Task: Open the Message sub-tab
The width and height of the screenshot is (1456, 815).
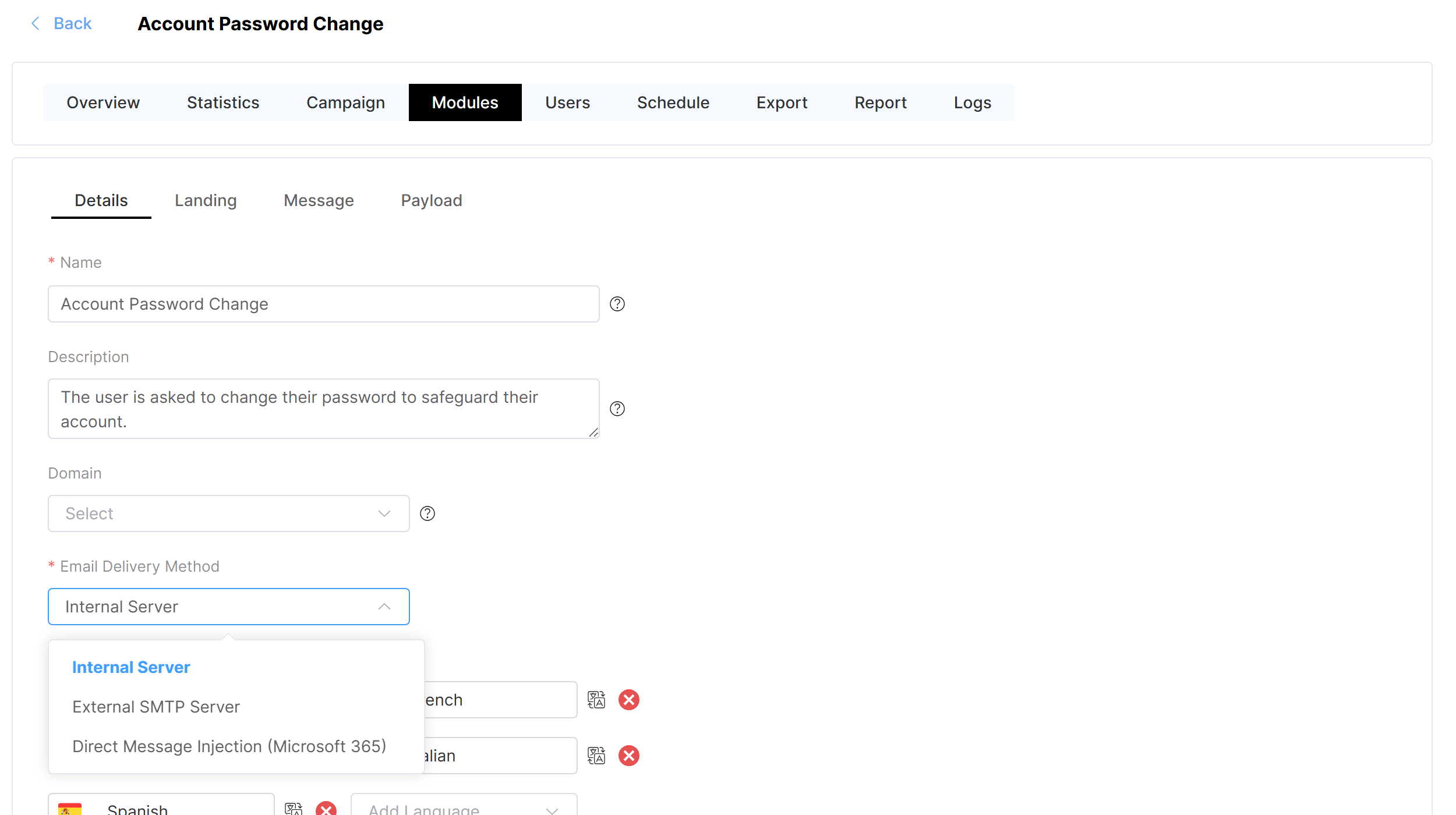Action: (x=319, y=200)
